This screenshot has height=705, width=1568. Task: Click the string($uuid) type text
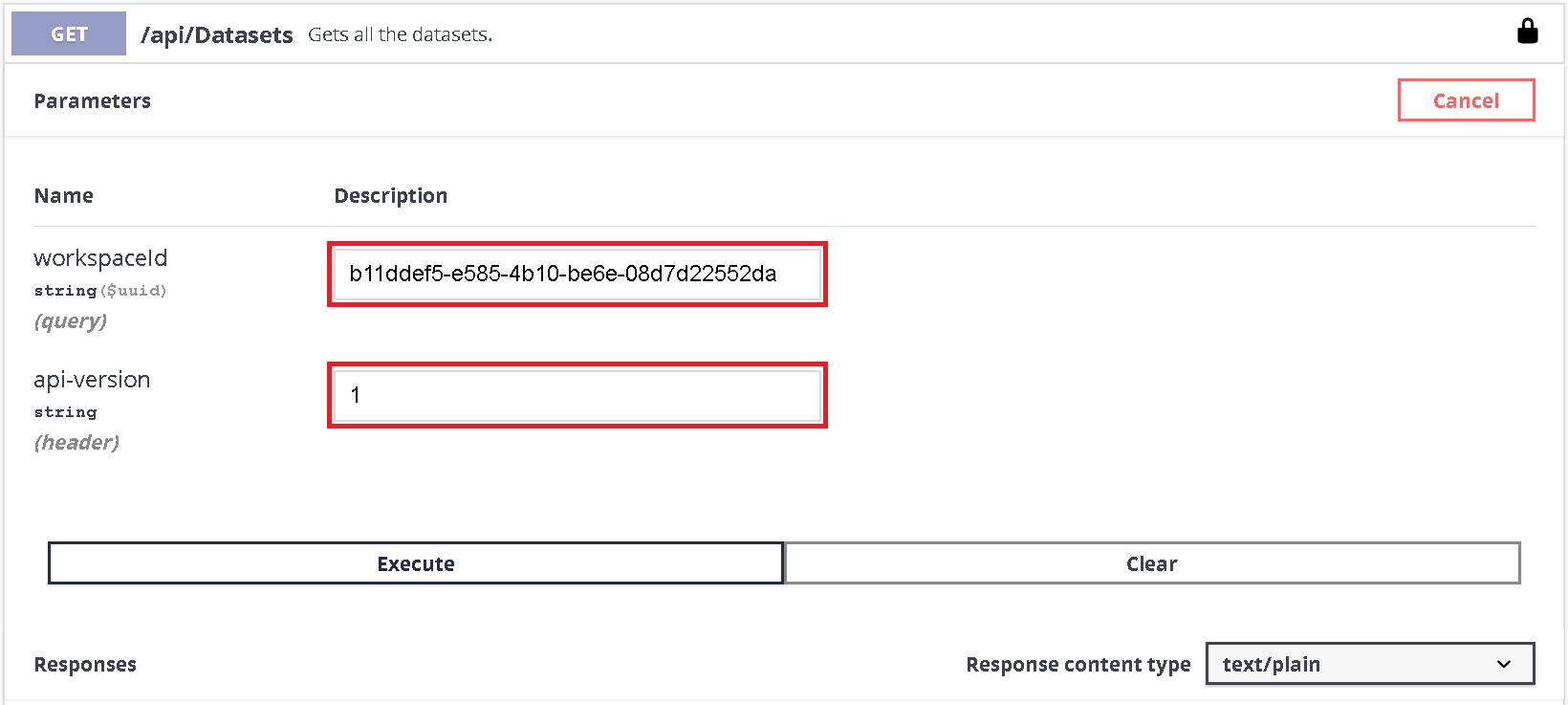(100, 291)
